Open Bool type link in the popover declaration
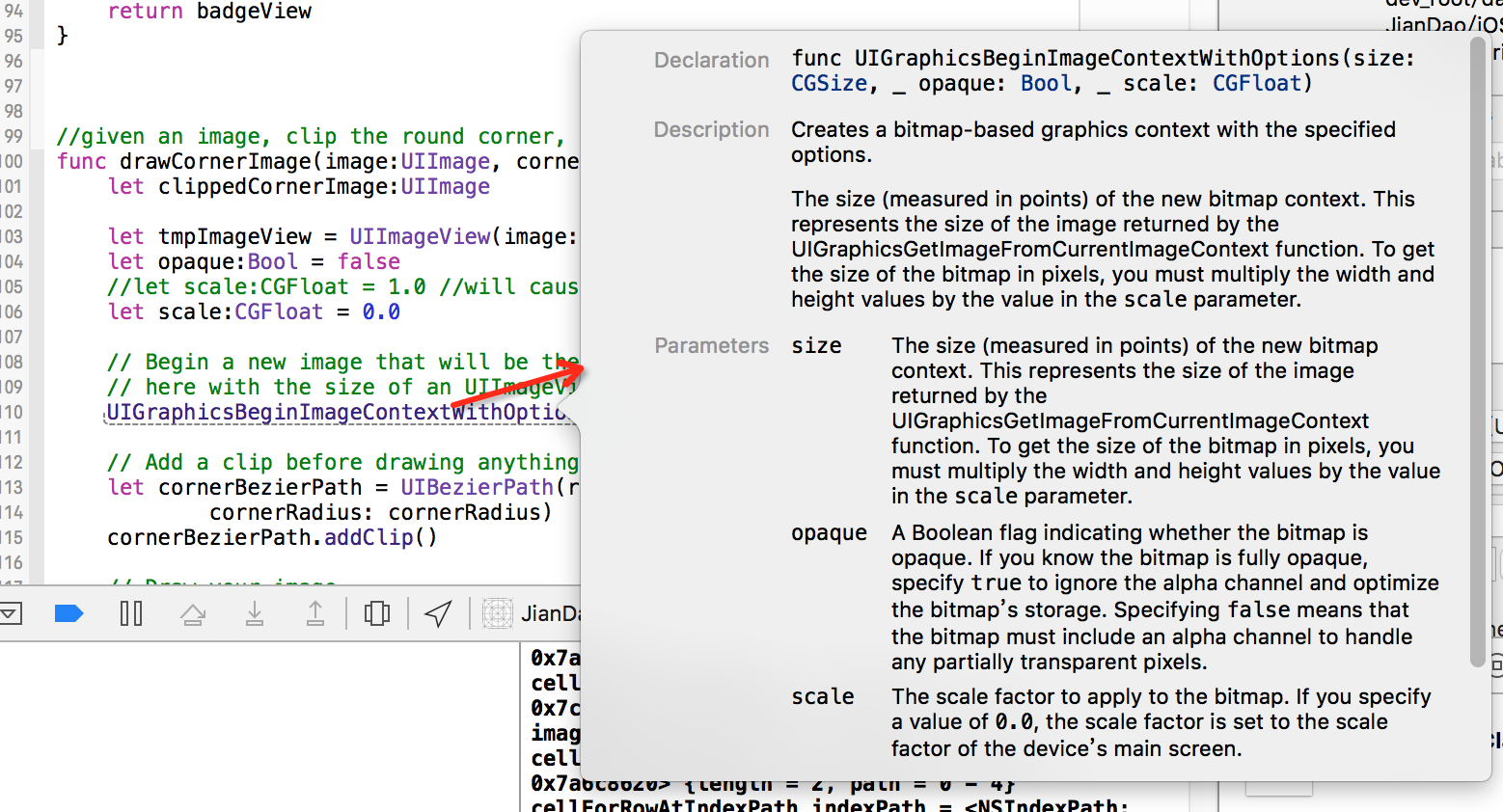 [1046, 84]
